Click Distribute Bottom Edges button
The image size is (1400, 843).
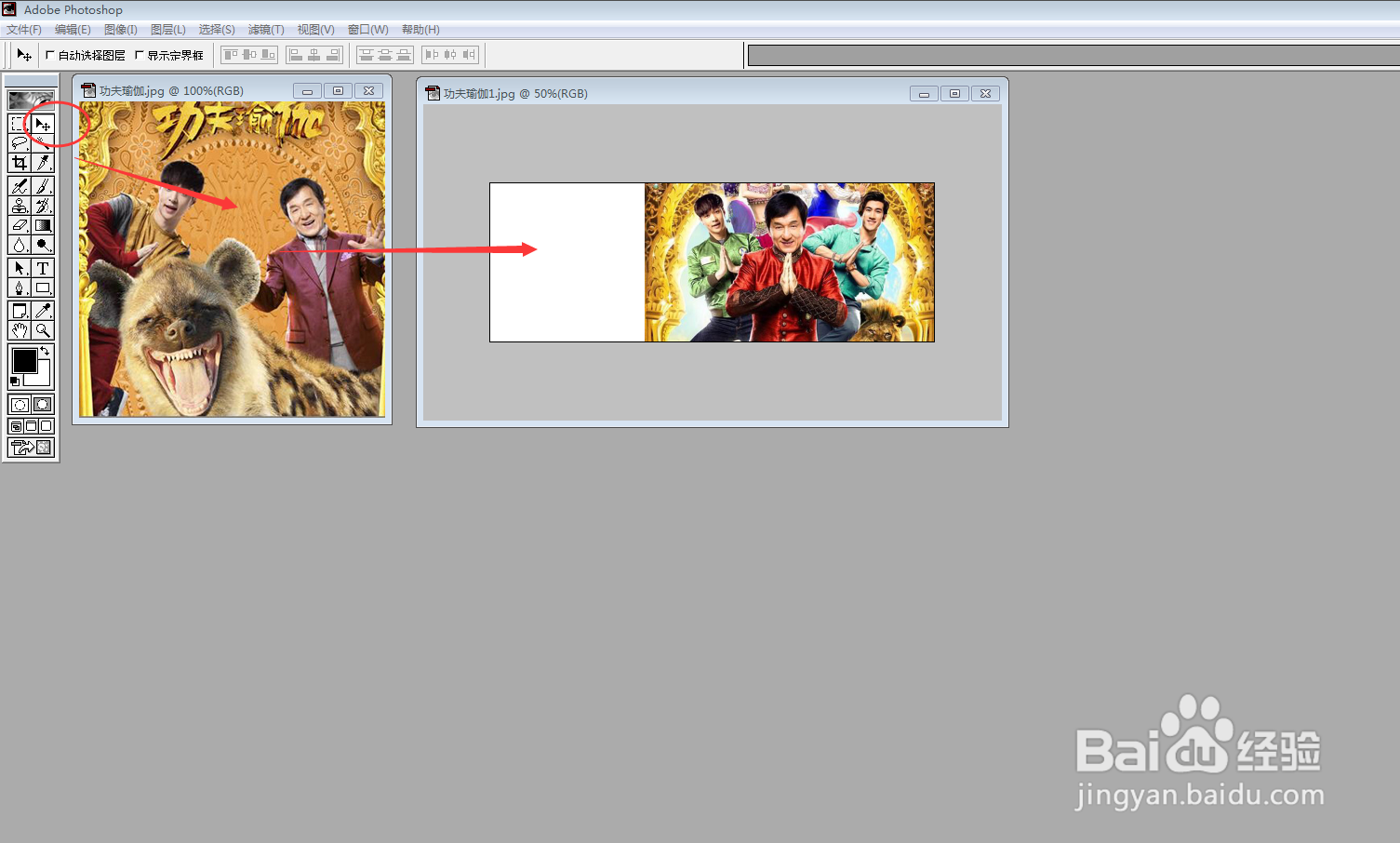coord(404,55)
